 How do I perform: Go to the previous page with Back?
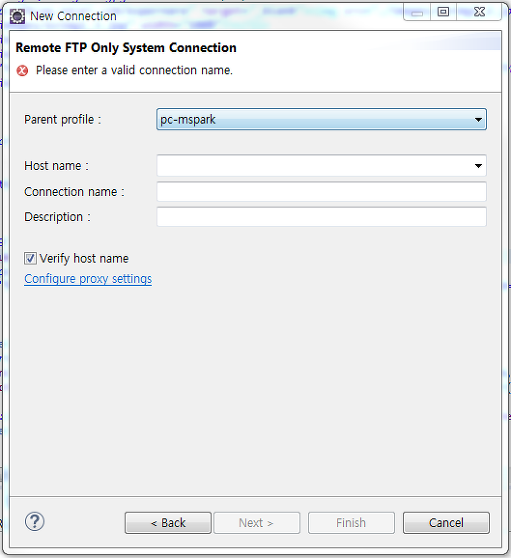coord(168,523)
